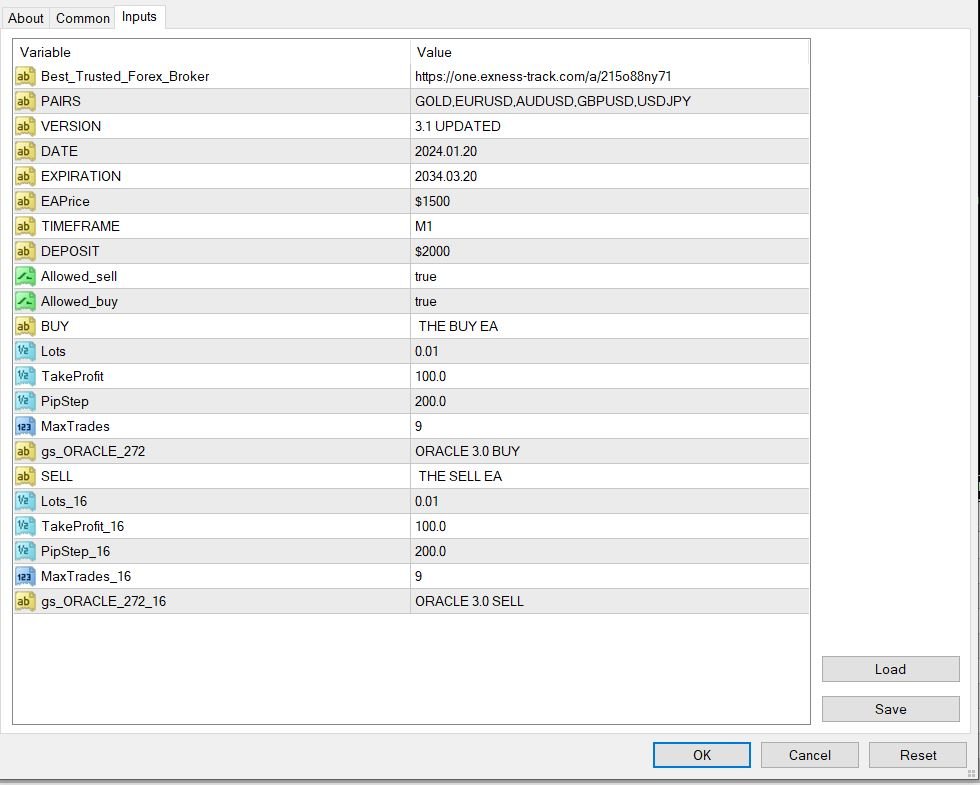Click the integer icon beside MaxTrades_16
The height and width of the screenshot is (785, 980).
pos(25,576)
